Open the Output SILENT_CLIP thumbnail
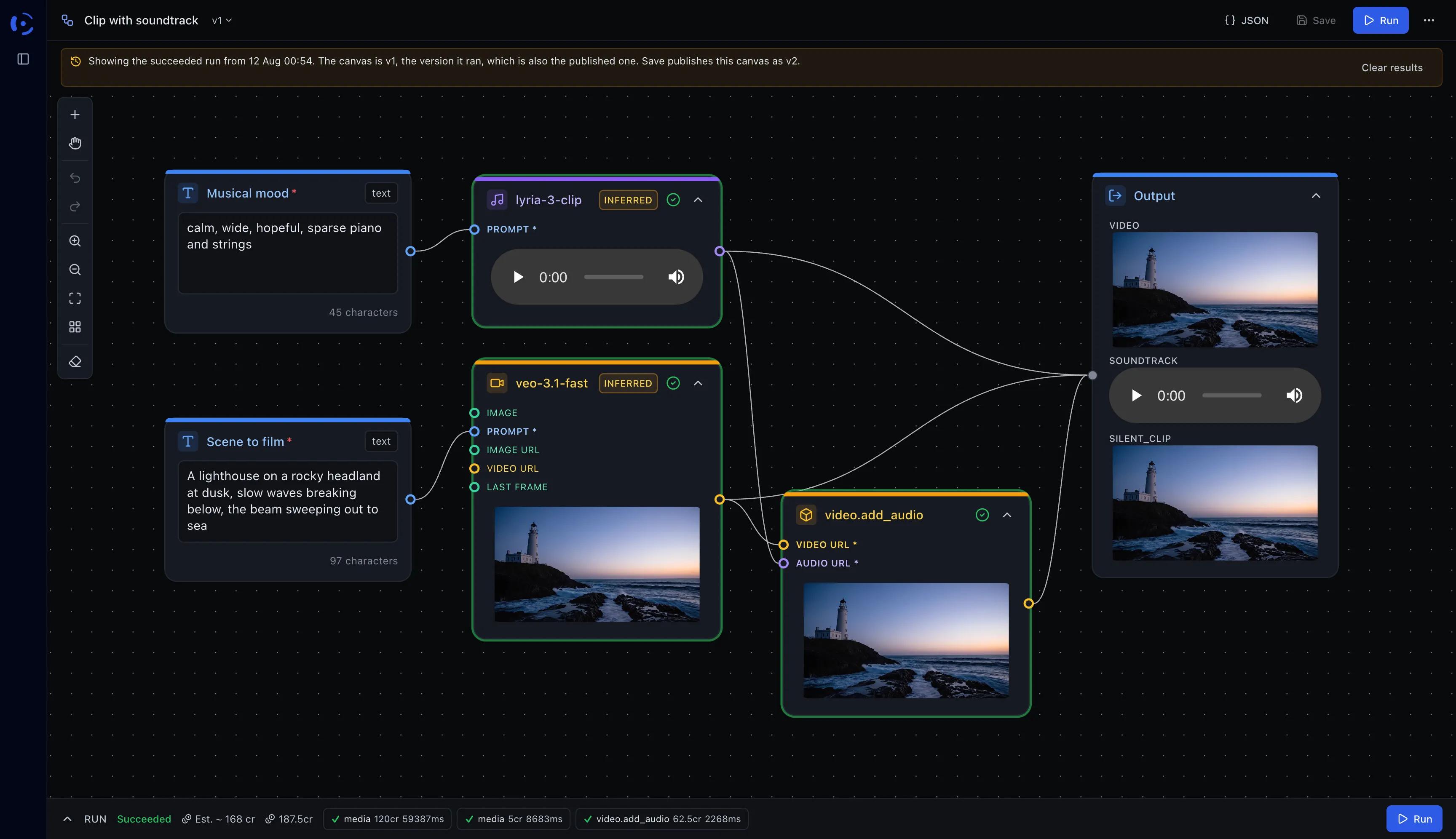Screen dimensions: 1456x839 point(1215,502)
